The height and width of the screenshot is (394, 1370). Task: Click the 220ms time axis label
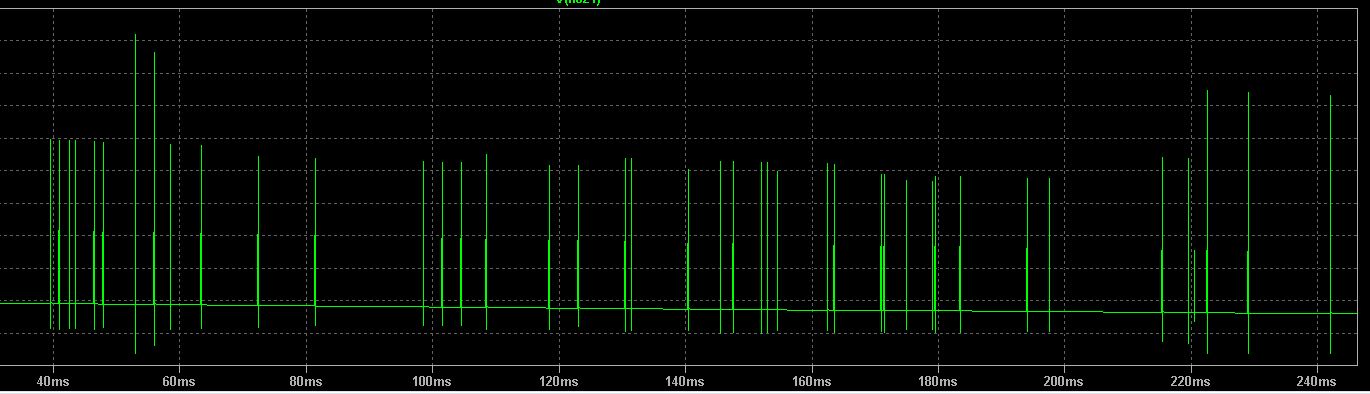tap(1190, 381)
